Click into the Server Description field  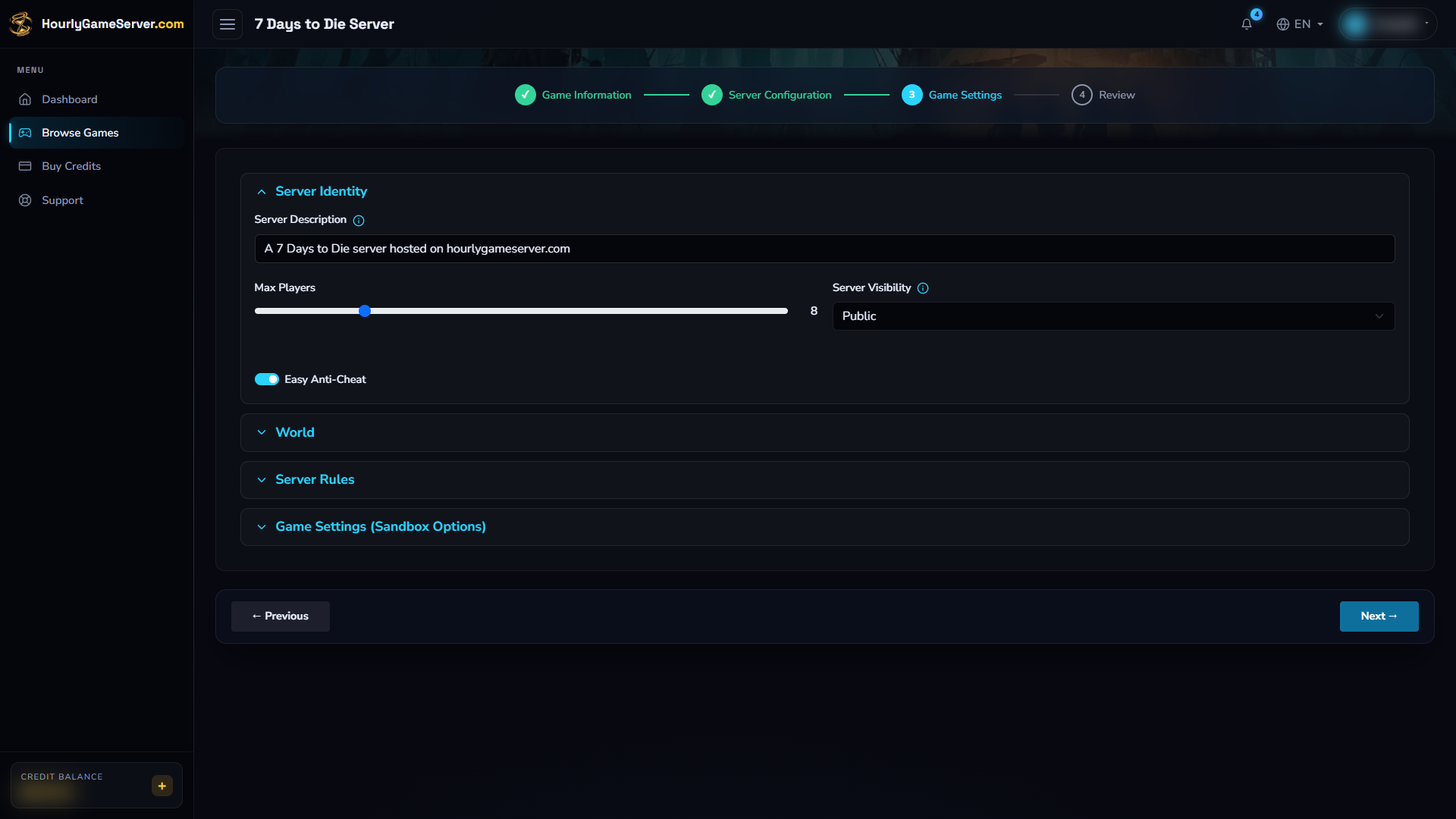tap(825, 249)
